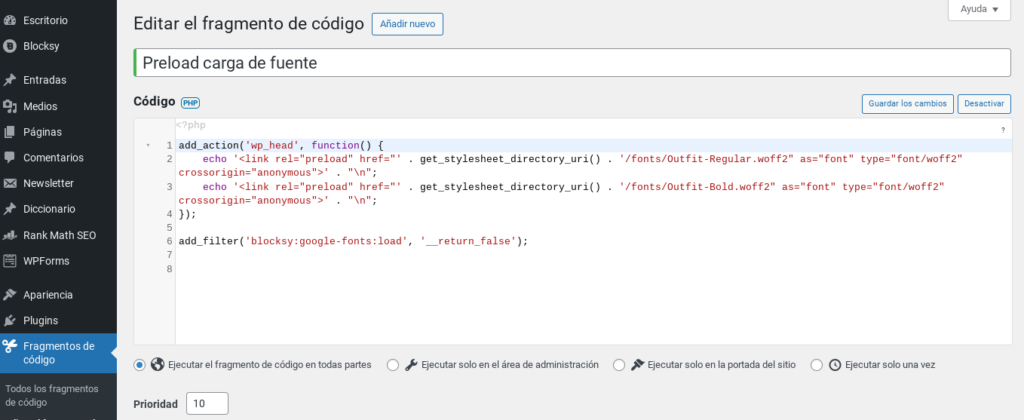Click the globe icon for run everywhere
The image size is (1024, 420).
pos(157,365)
